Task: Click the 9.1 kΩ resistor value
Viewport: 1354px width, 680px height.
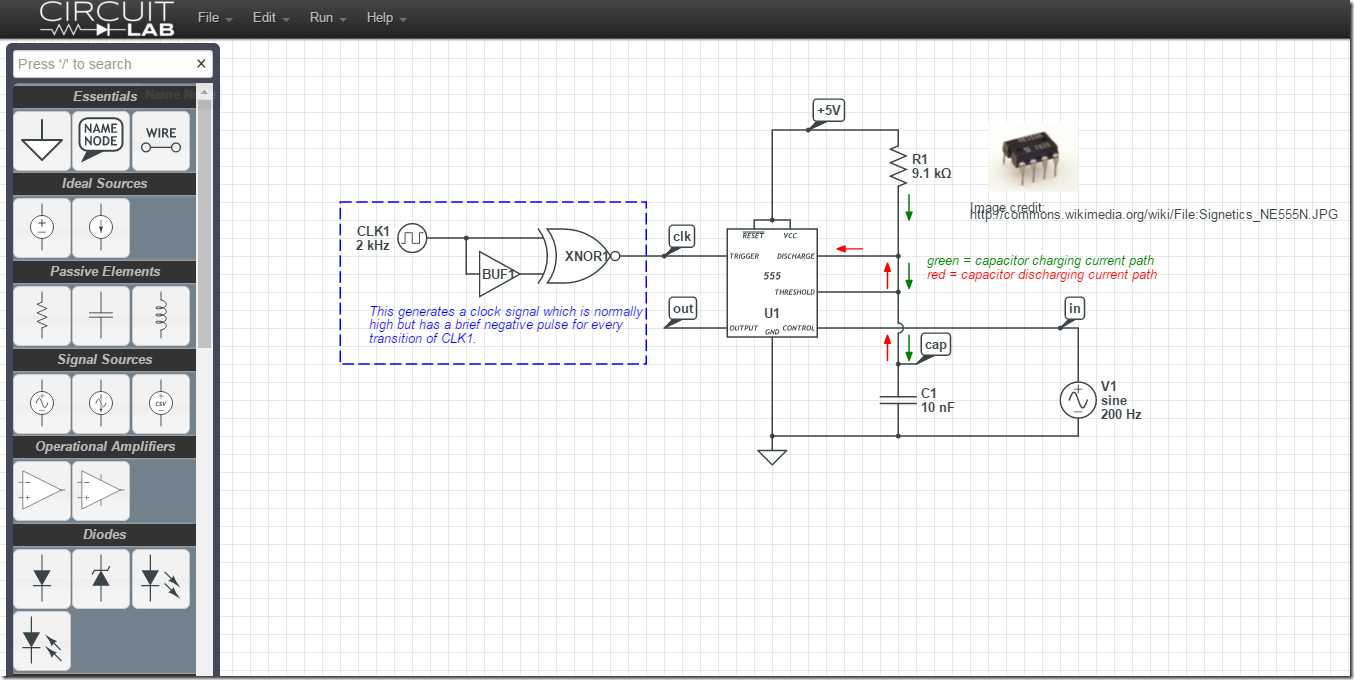Action: (x=932, y=173)
